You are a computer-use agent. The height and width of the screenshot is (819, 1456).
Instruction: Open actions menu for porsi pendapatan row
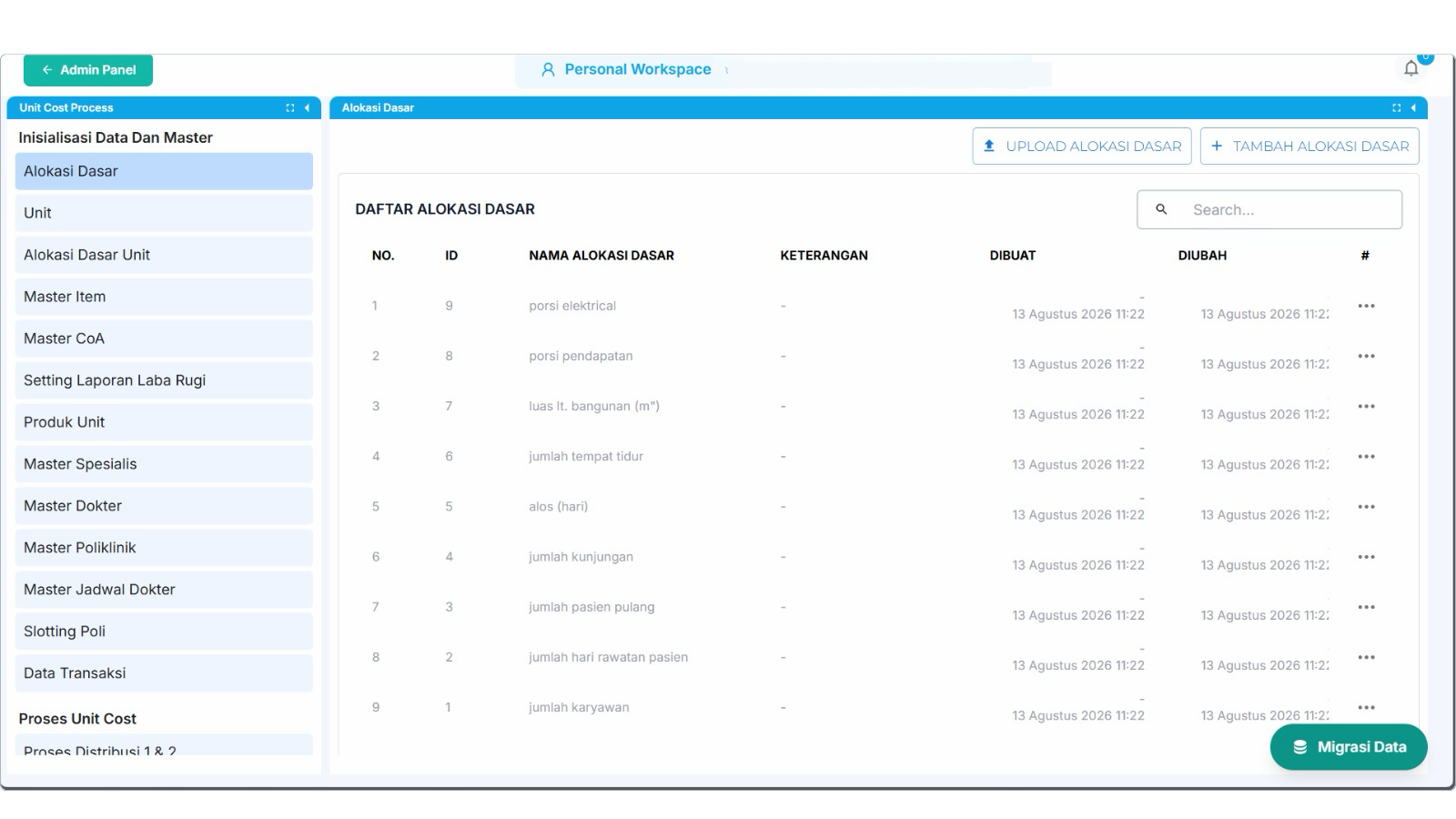coord(1366,356)
